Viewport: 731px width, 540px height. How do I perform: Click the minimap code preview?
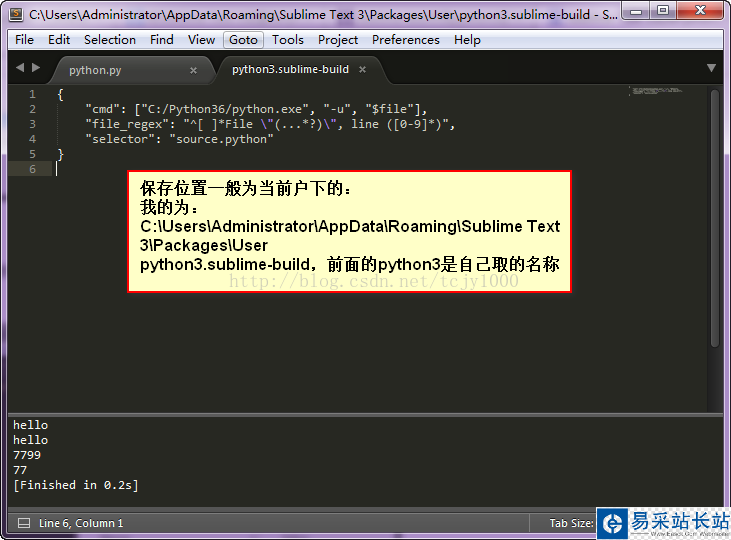point(656,90)
